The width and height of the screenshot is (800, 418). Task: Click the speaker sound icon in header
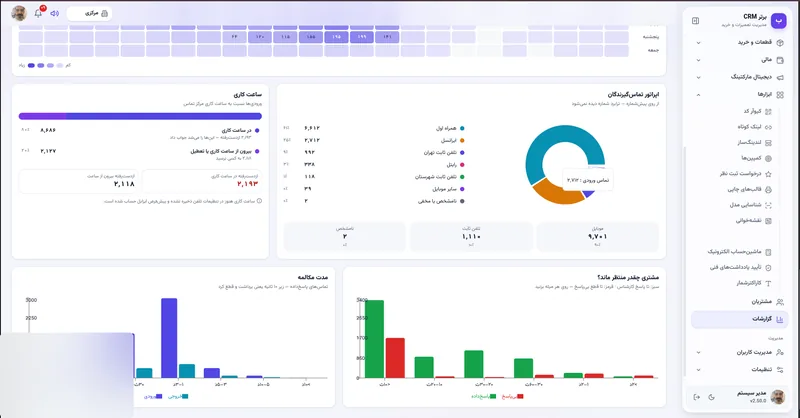[55, 13]
